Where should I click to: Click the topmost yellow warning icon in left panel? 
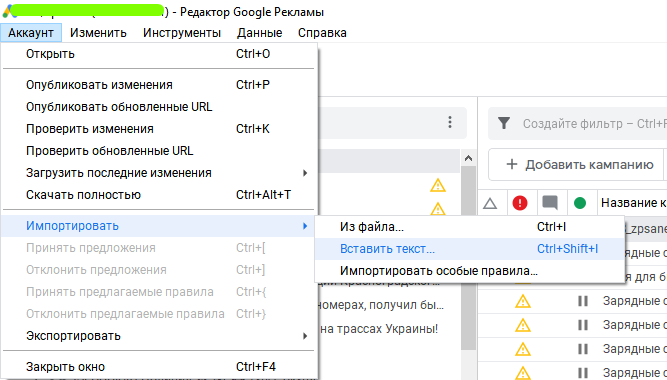click(438, 186)
